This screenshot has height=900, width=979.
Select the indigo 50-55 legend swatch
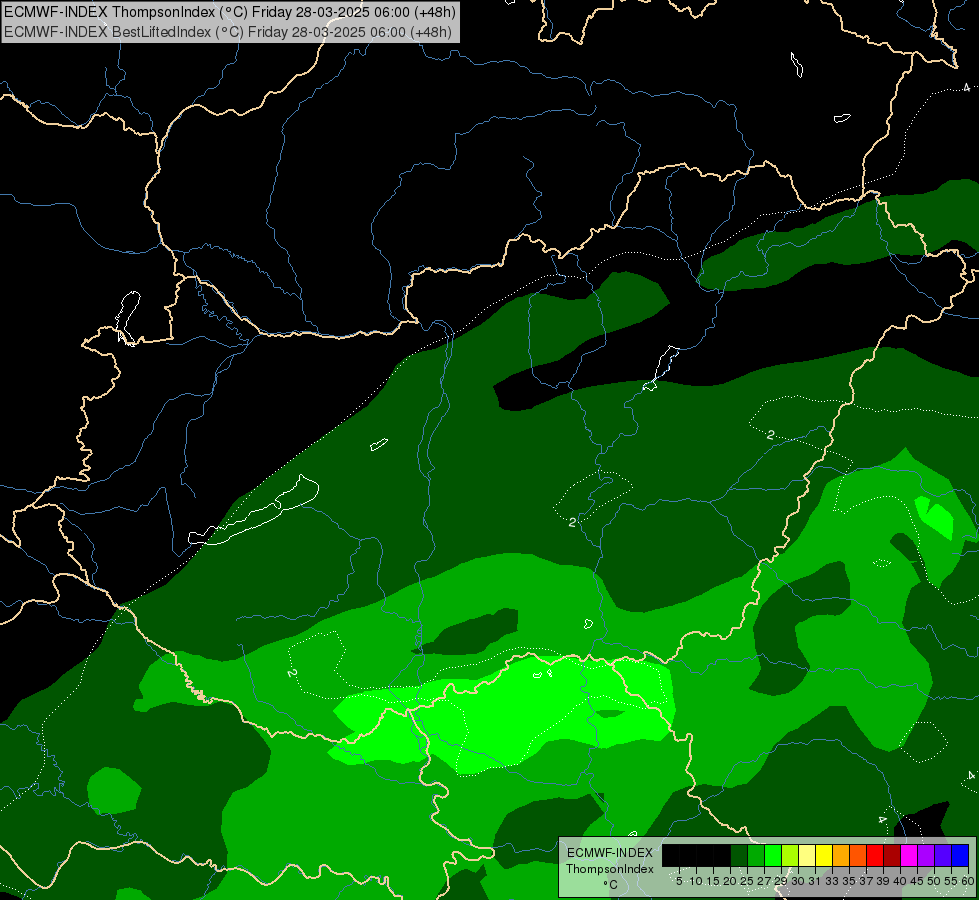943,855
